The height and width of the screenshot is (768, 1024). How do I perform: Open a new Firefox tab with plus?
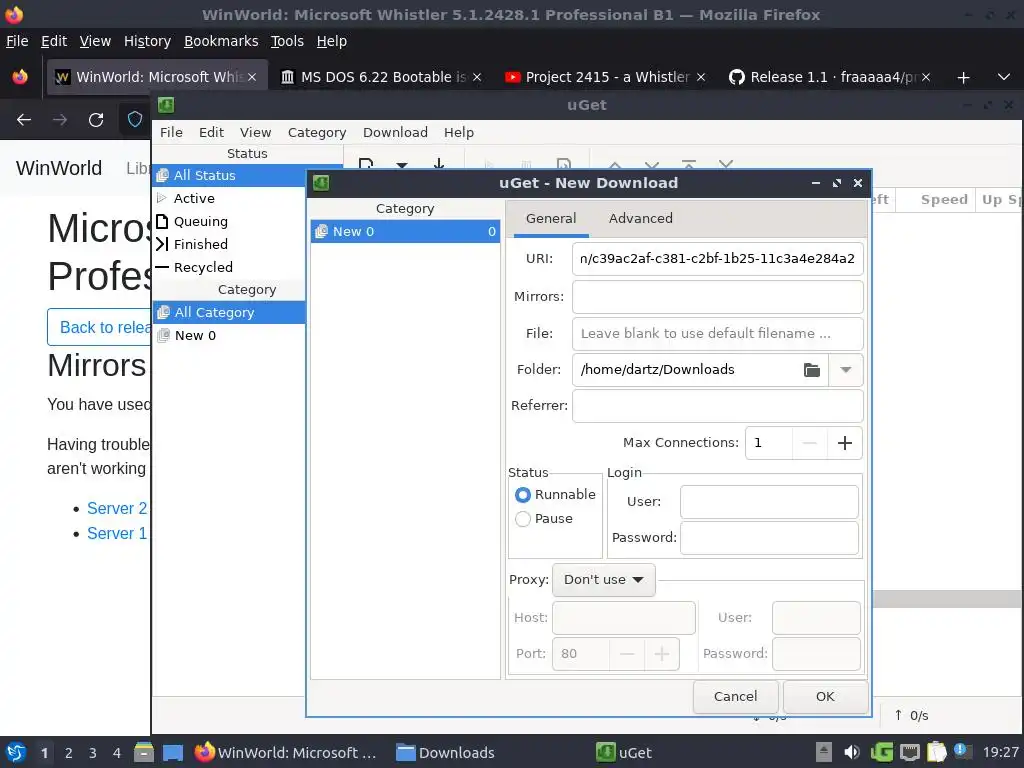963,77
